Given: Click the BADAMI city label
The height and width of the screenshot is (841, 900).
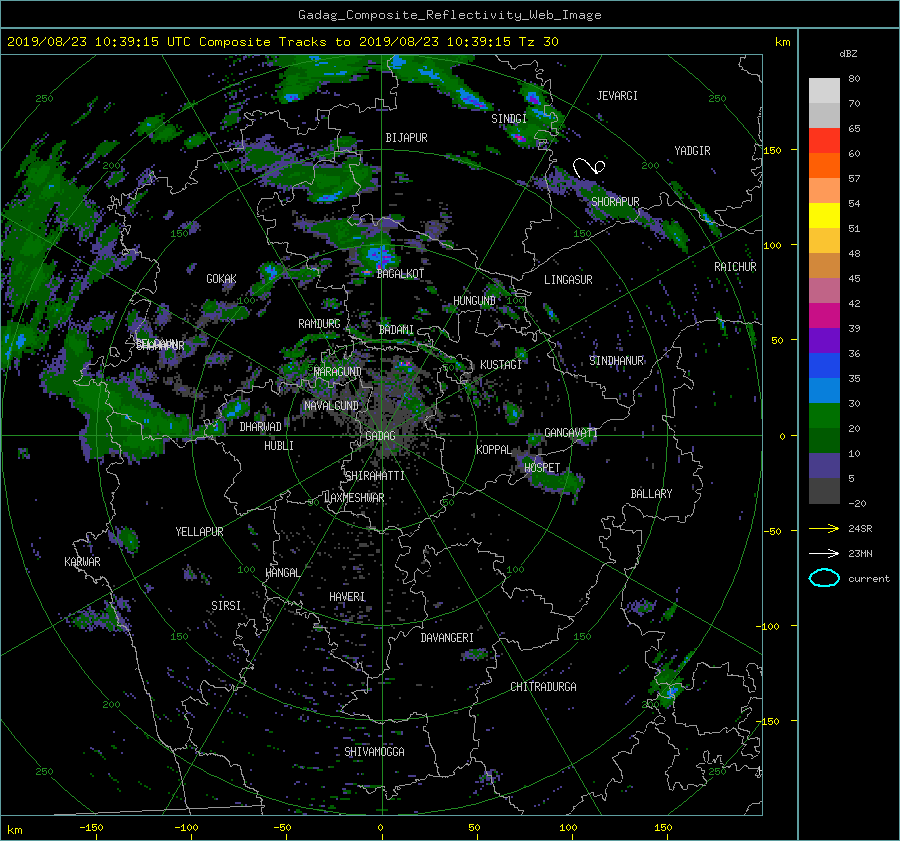Looking at the screenshot, I should [x=396, y=330].
